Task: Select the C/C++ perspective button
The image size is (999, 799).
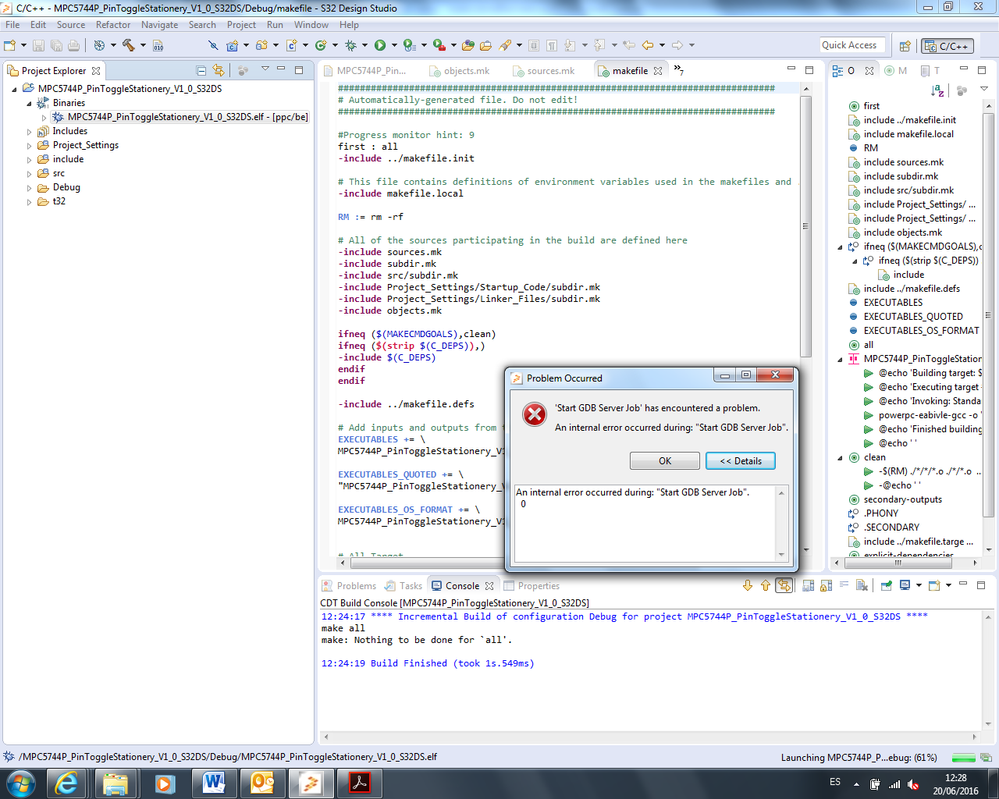Action: pos(947,46)
